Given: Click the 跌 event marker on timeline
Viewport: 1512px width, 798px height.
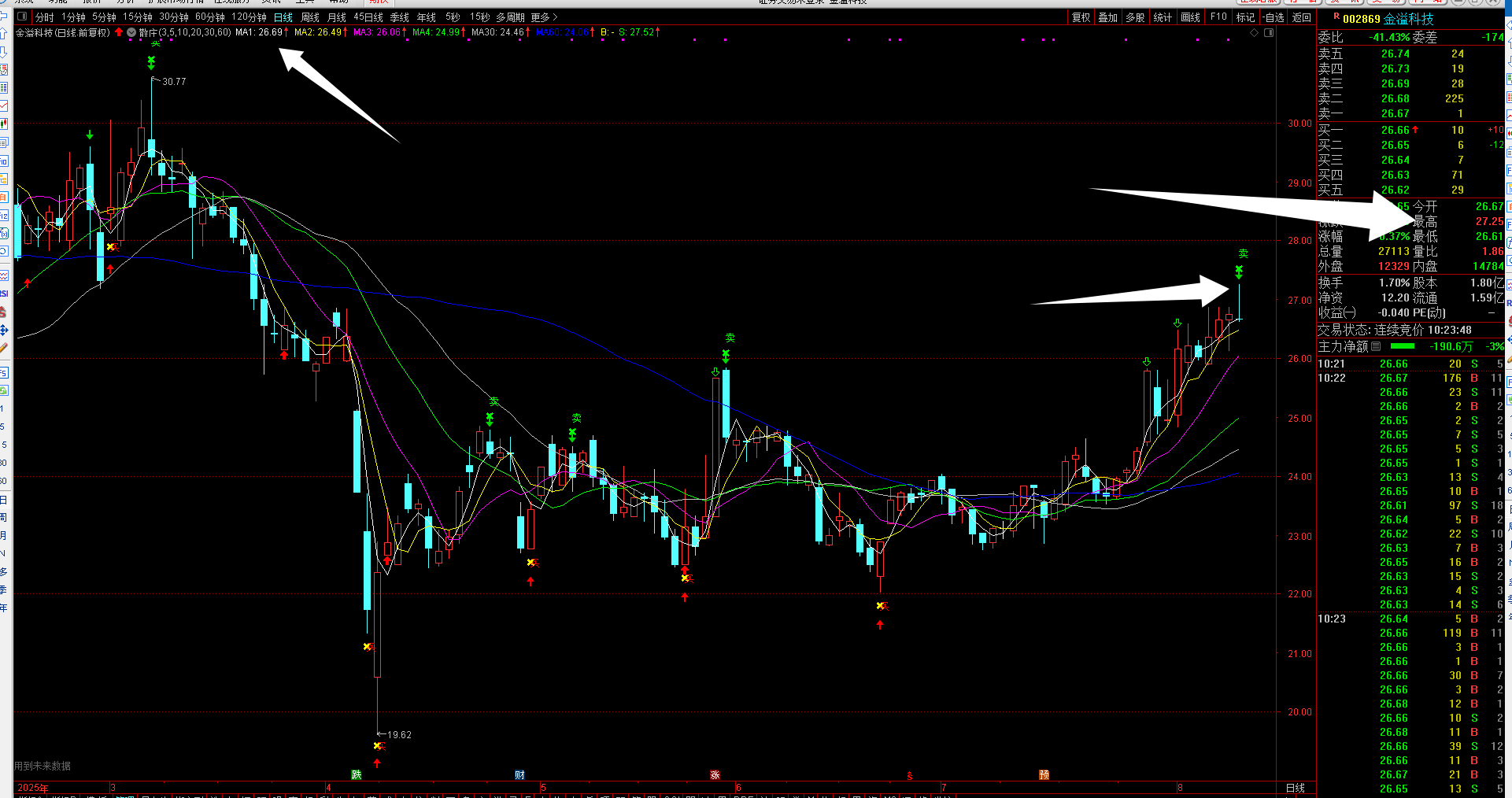Looking at the screenshot, I should point(357,775).
